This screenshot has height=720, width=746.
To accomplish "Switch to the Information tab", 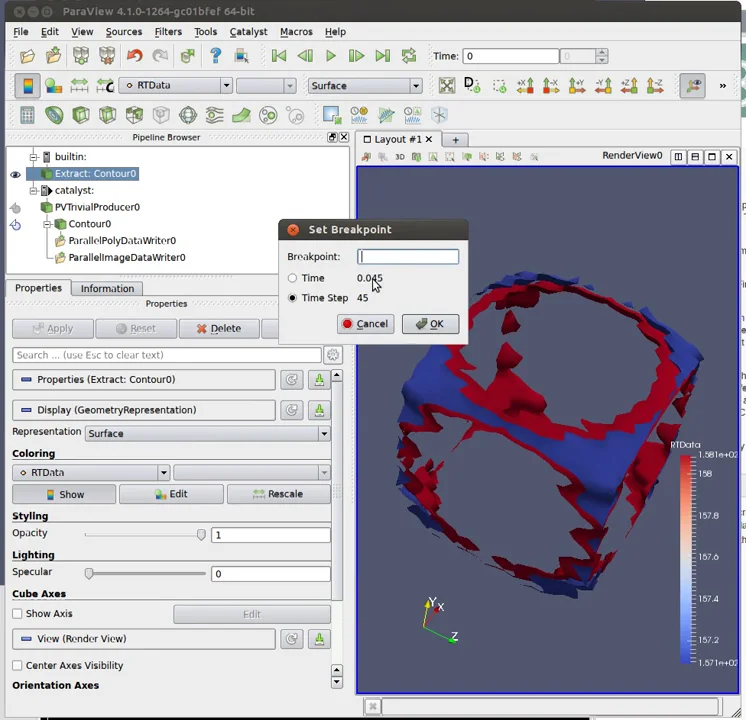I will 107,289.
